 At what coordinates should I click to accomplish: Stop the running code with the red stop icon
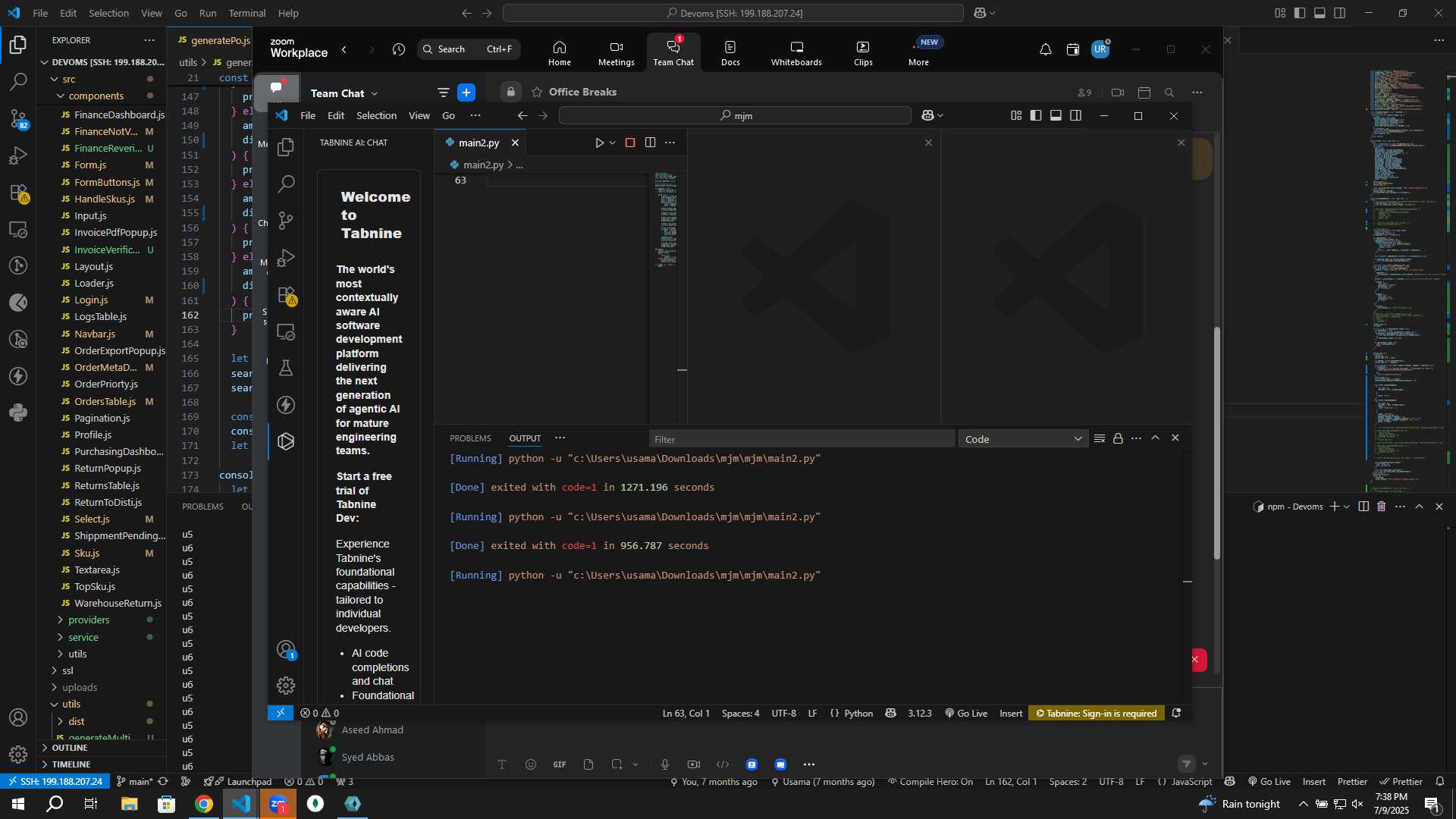630,143
